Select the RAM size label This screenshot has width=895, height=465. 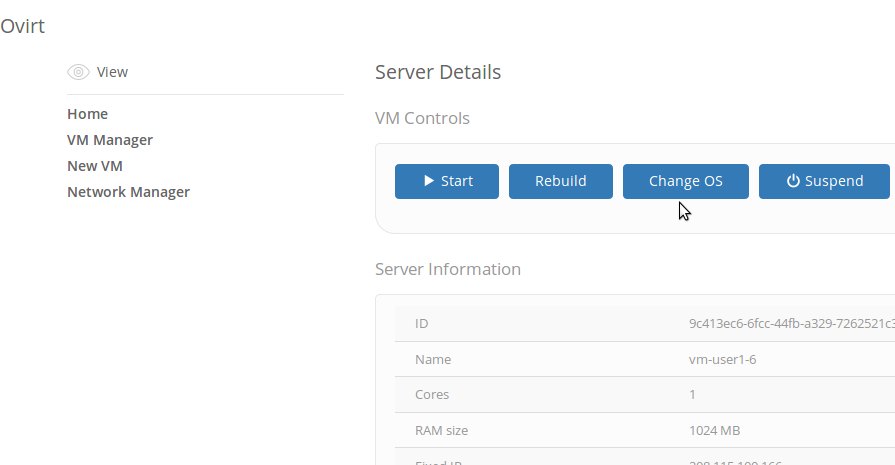click(x=441, y=431)
